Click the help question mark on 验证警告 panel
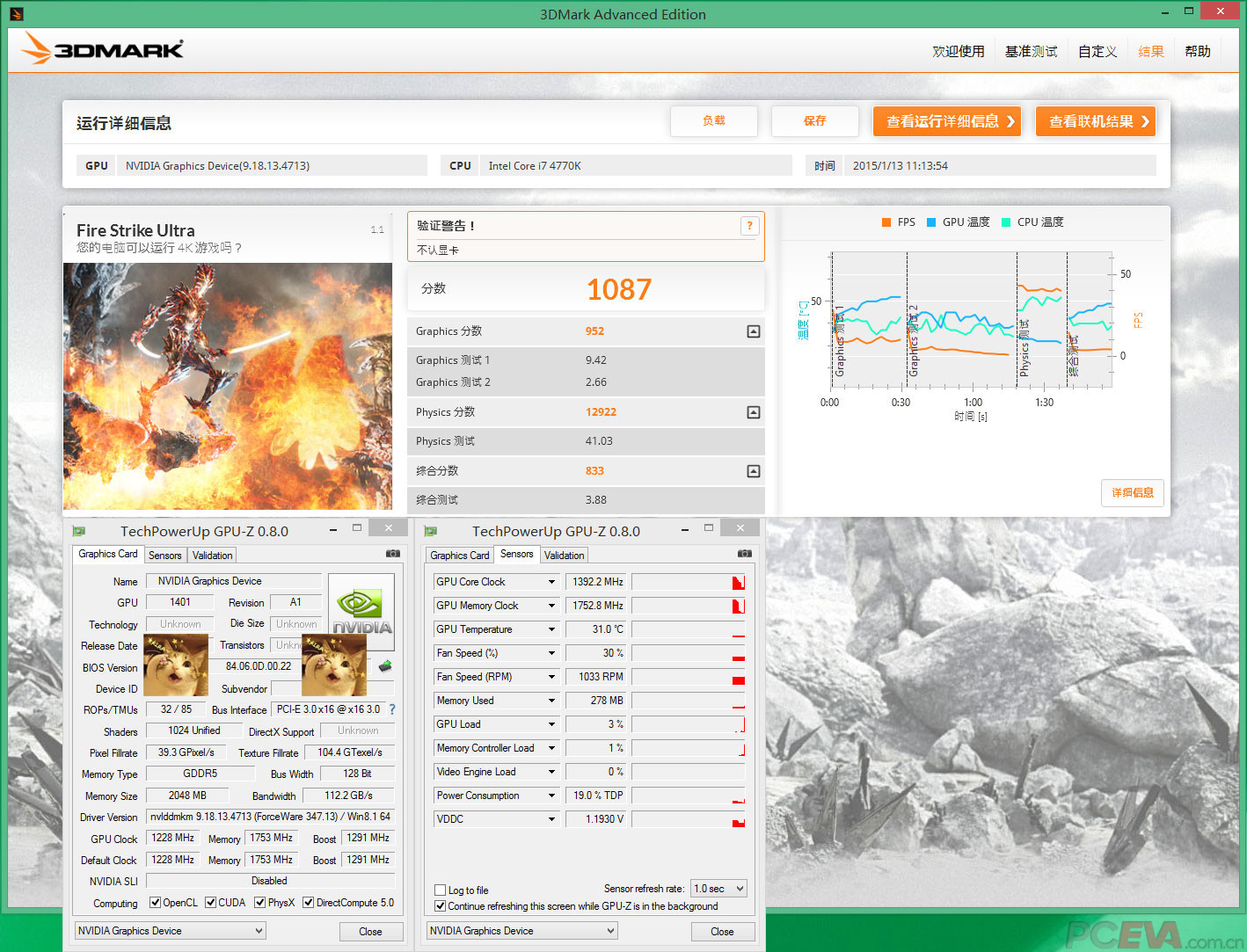Viewport: 1247px width, 952px height. tap(749, 226)
